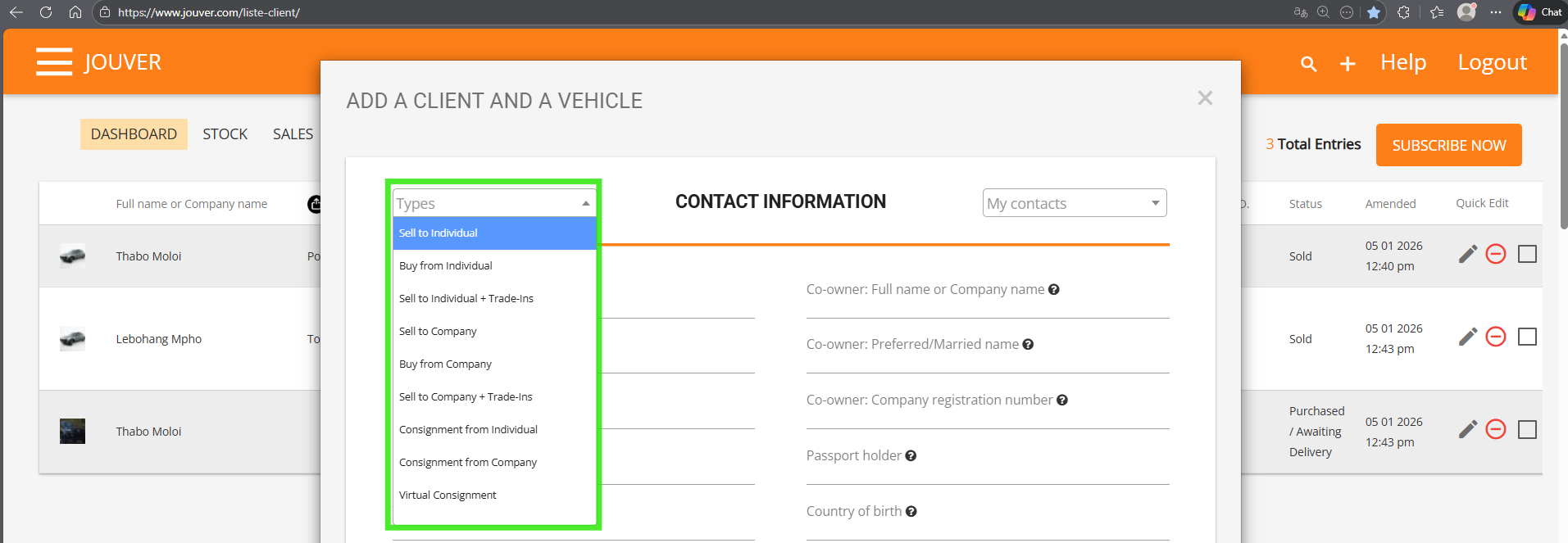Viewport: 1568px width, 543px height.
Task: Open the JOUVER hamburger menu
Action: [54, 62]
